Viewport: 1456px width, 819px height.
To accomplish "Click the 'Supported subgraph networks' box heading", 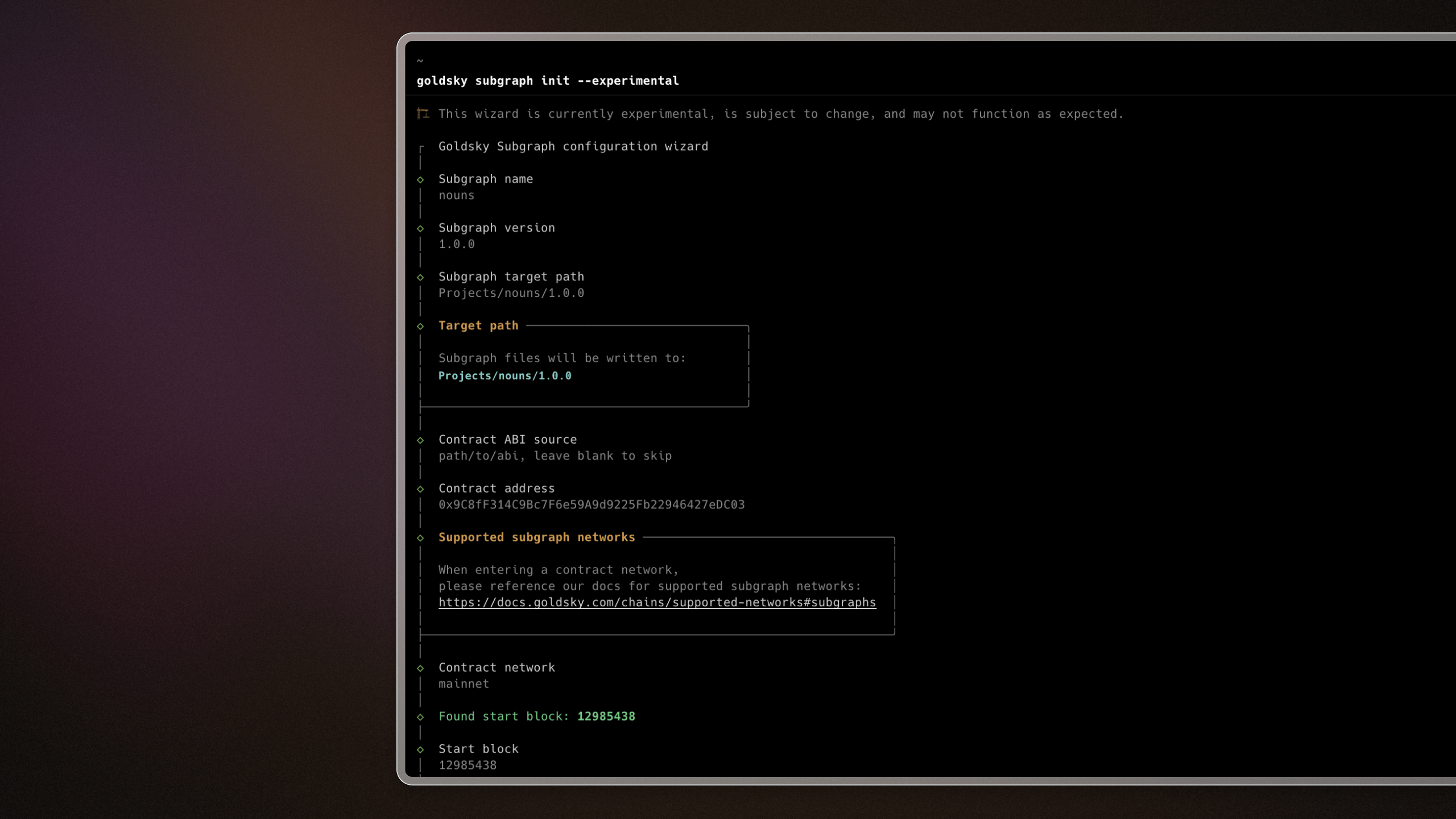I will pos(536,537).
